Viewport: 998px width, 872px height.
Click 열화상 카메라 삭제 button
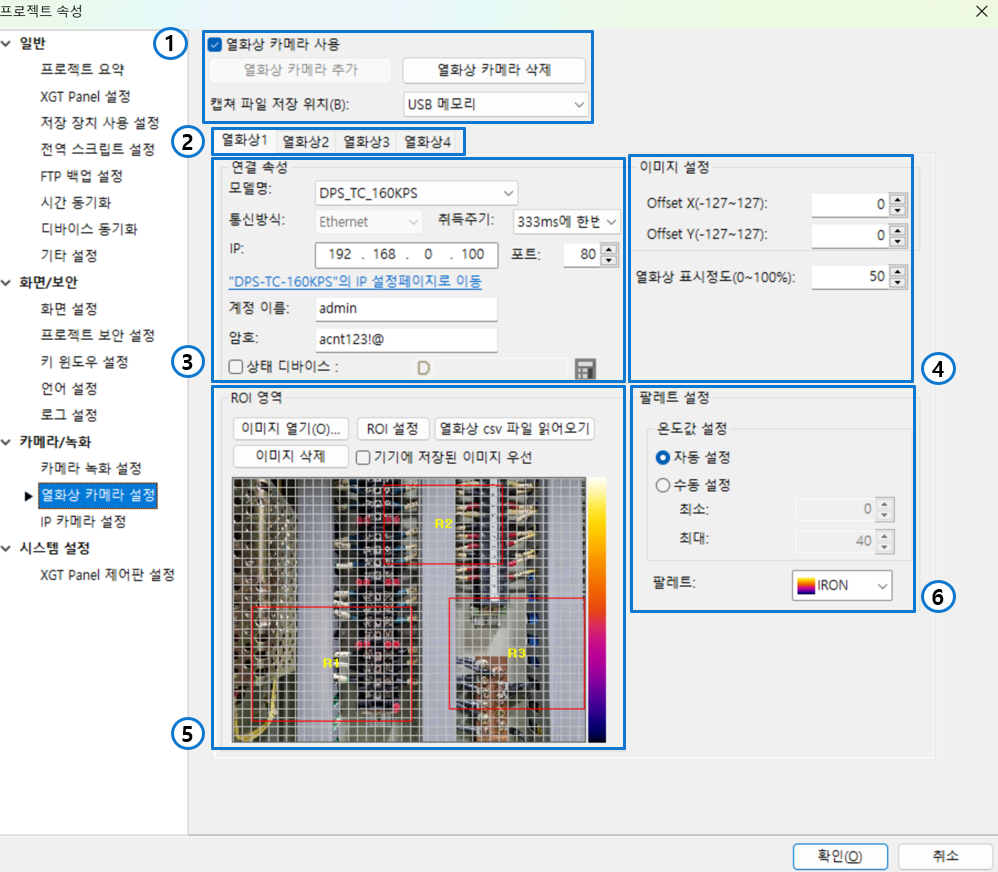494,70
